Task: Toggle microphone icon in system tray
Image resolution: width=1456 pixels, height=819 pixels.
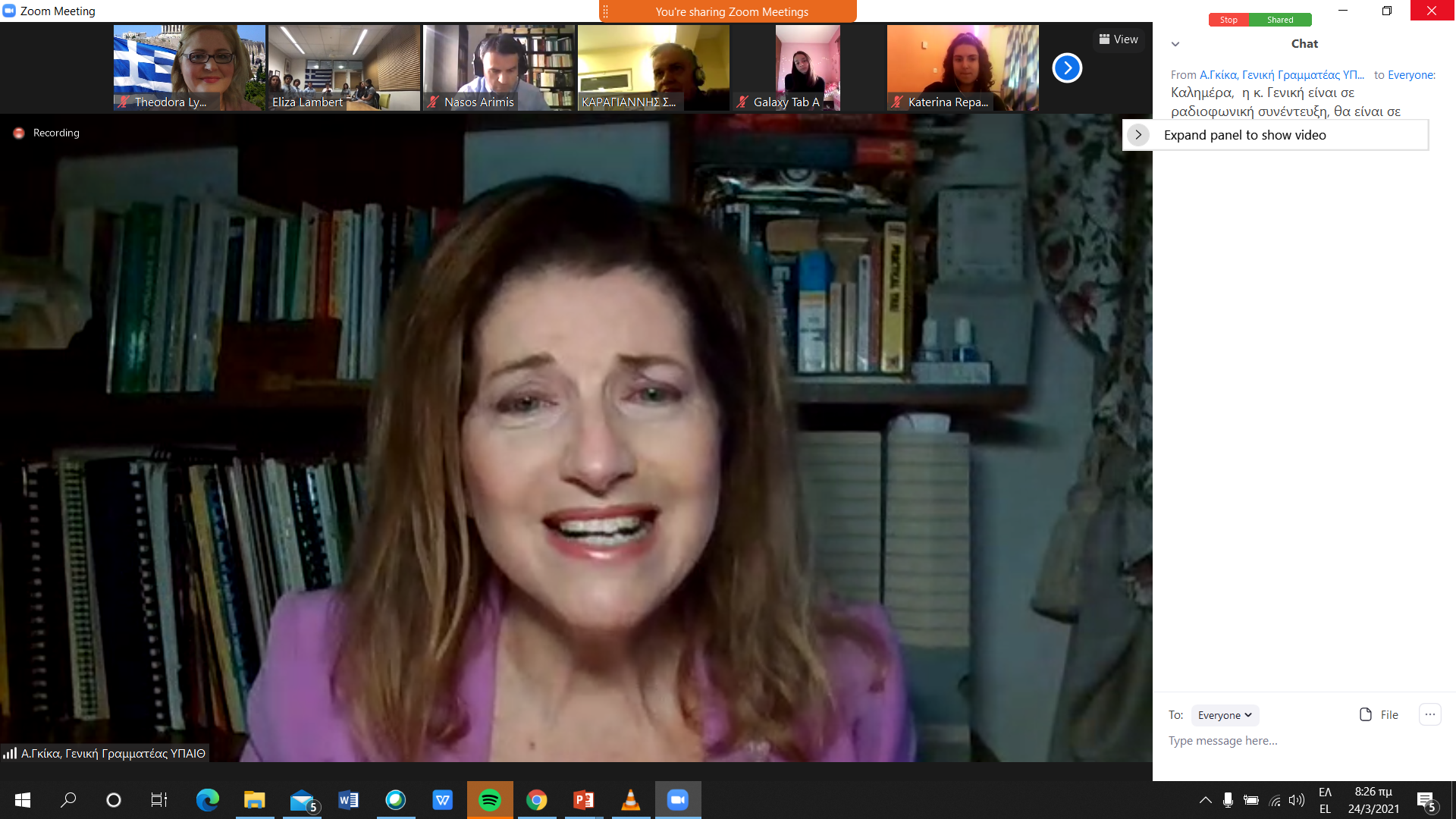Action: (1228, 800)
